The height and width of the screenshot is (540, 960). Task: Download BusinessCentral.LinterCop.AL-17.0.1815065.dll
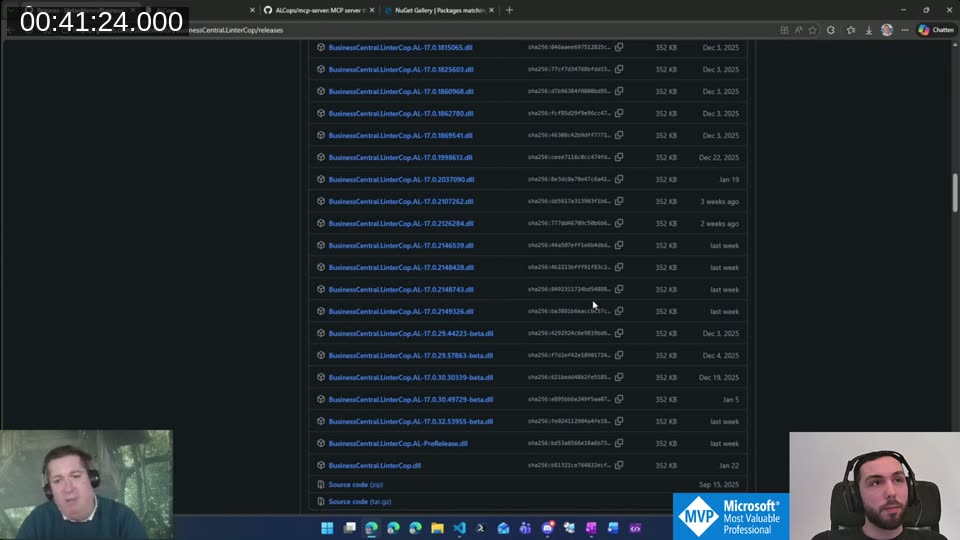point(400,47)
